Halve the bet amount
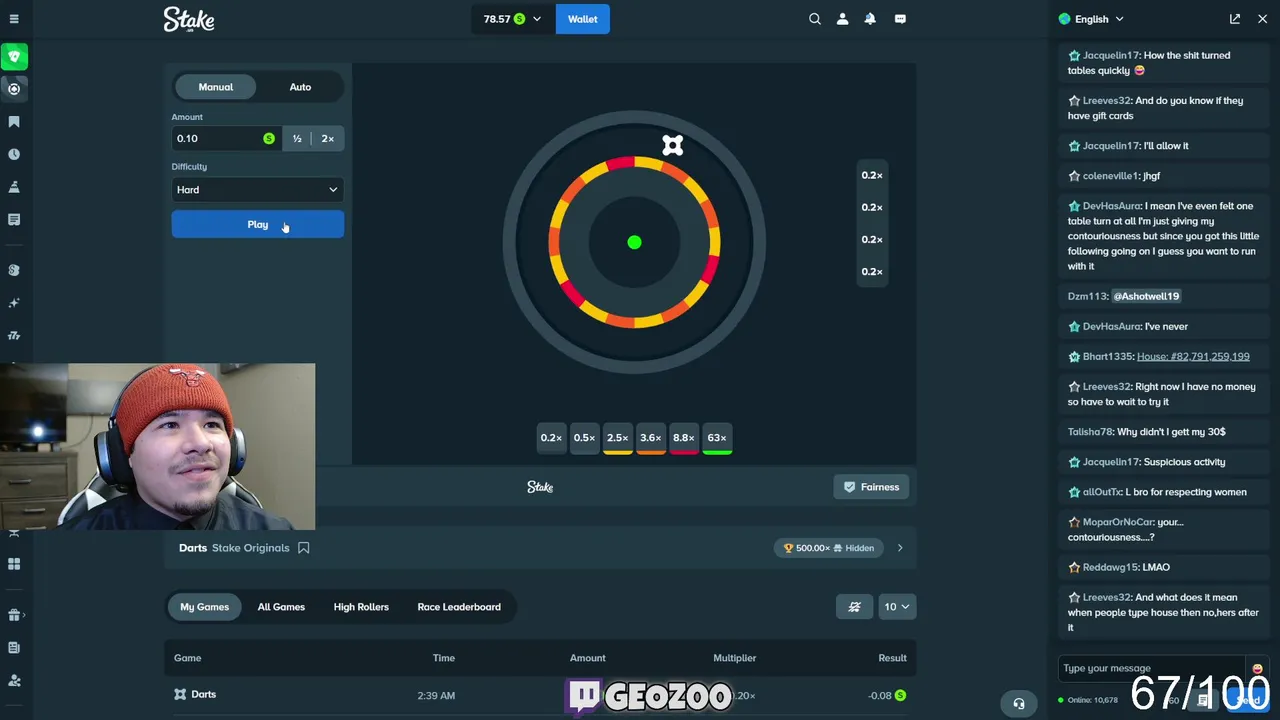Screen dimensions: 1280x720 click(x=297, y=139)
